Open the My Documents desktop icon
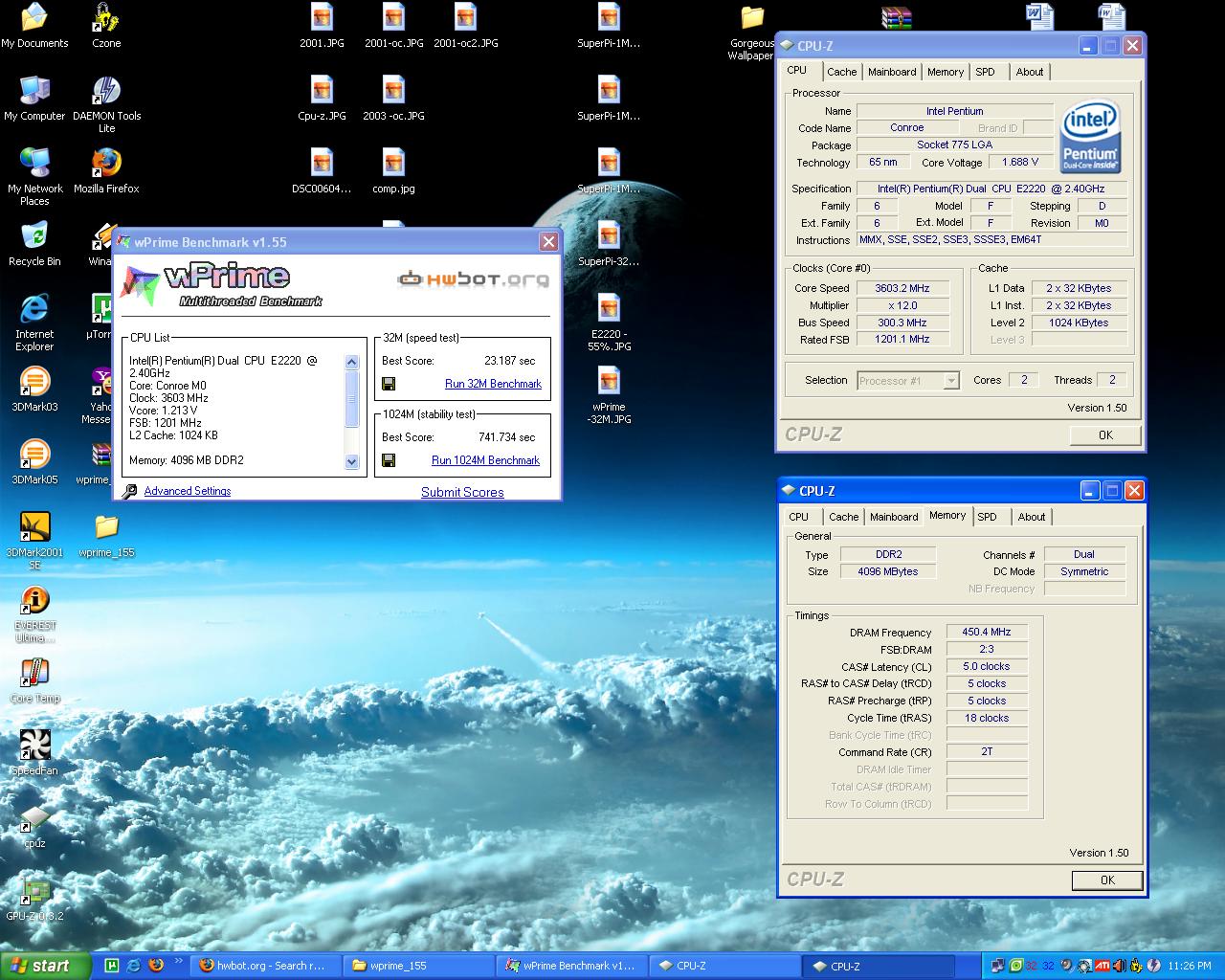The image size is (1225, 980). point(34,25)
